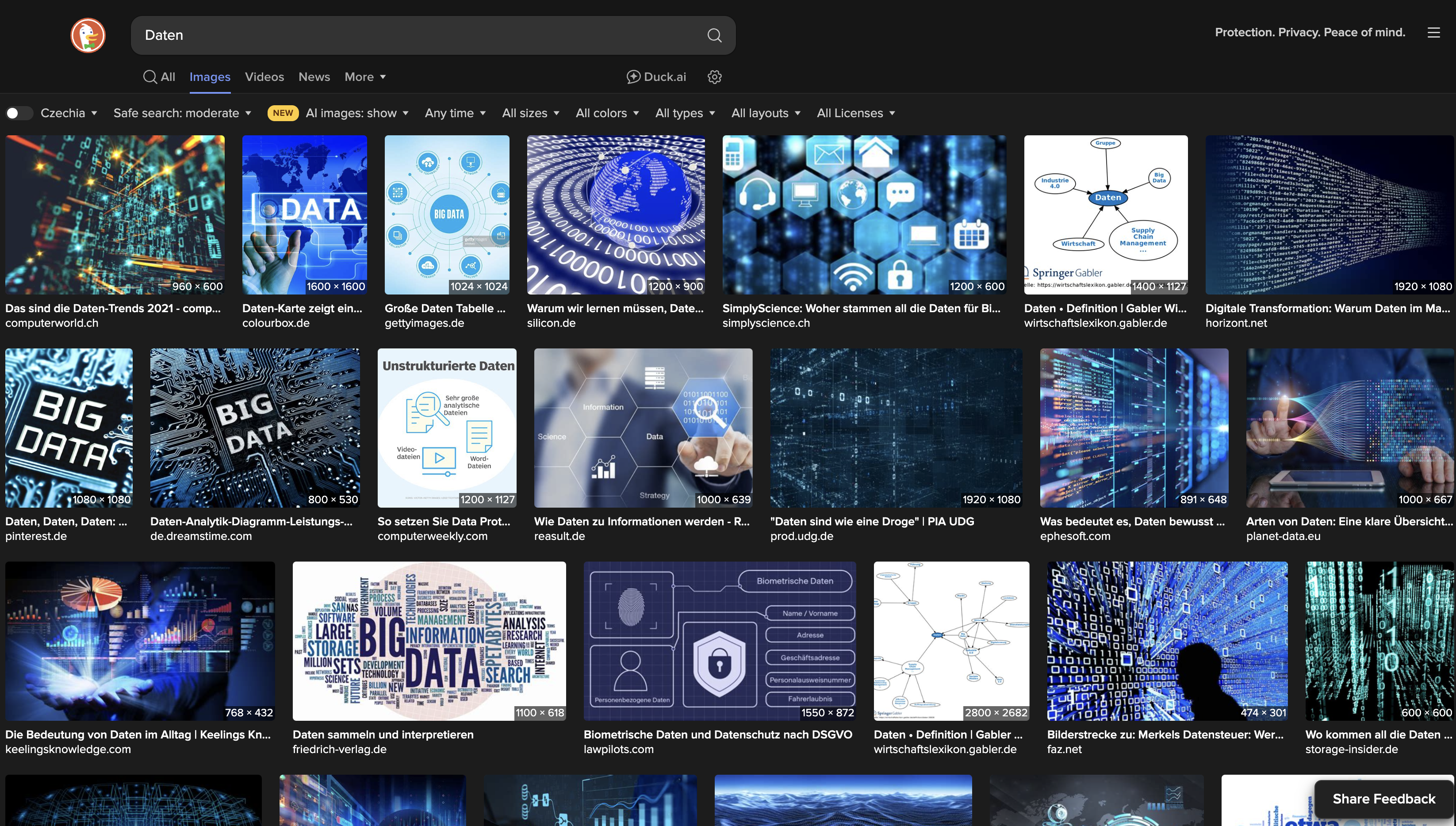The image size is (1456, 826).
Task: Open Duck.ai chat icon
Action: click(x=633, y=76)
